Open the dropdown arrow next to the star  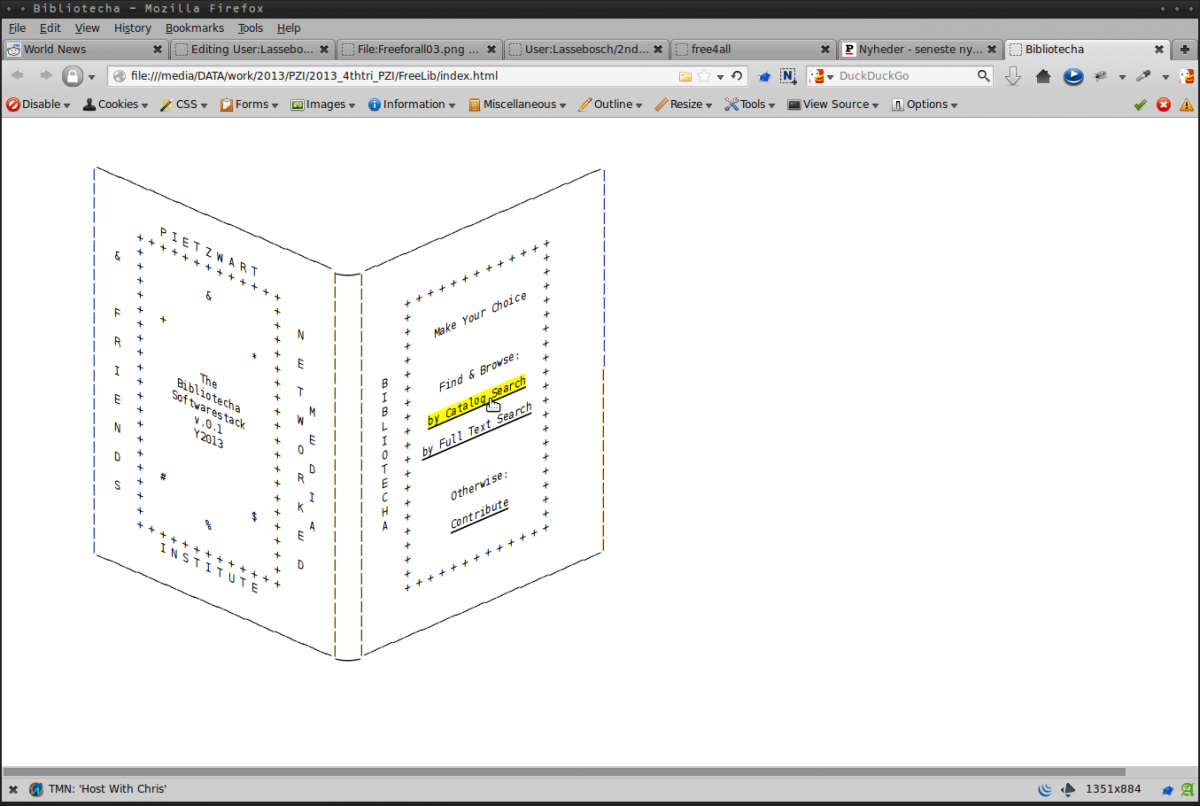point(720,77)
